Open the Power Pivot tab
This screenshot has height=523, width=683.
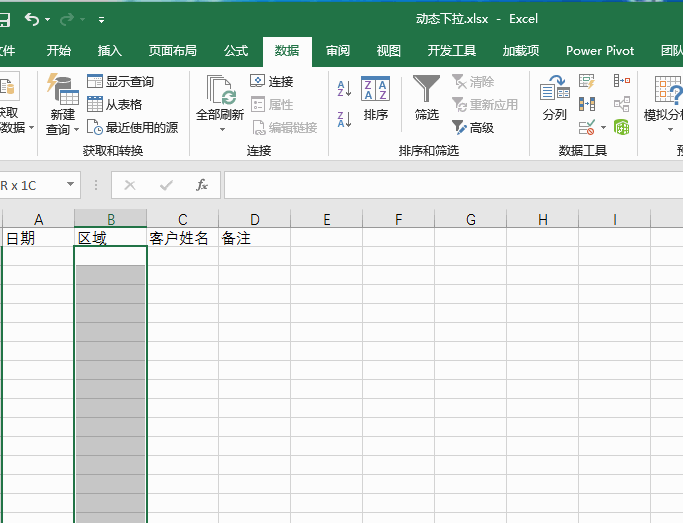click(x=600, y=51)
